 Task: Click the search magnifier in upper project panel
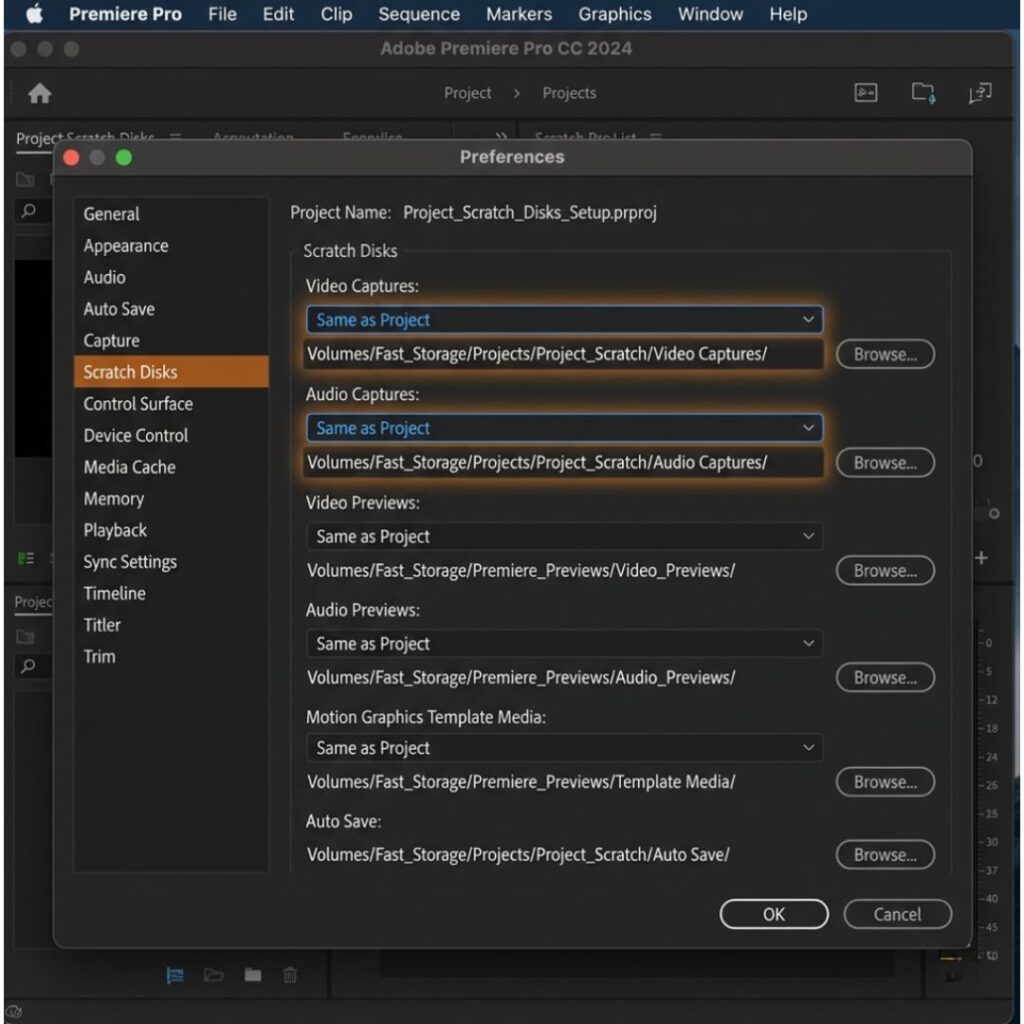[28, 210]
